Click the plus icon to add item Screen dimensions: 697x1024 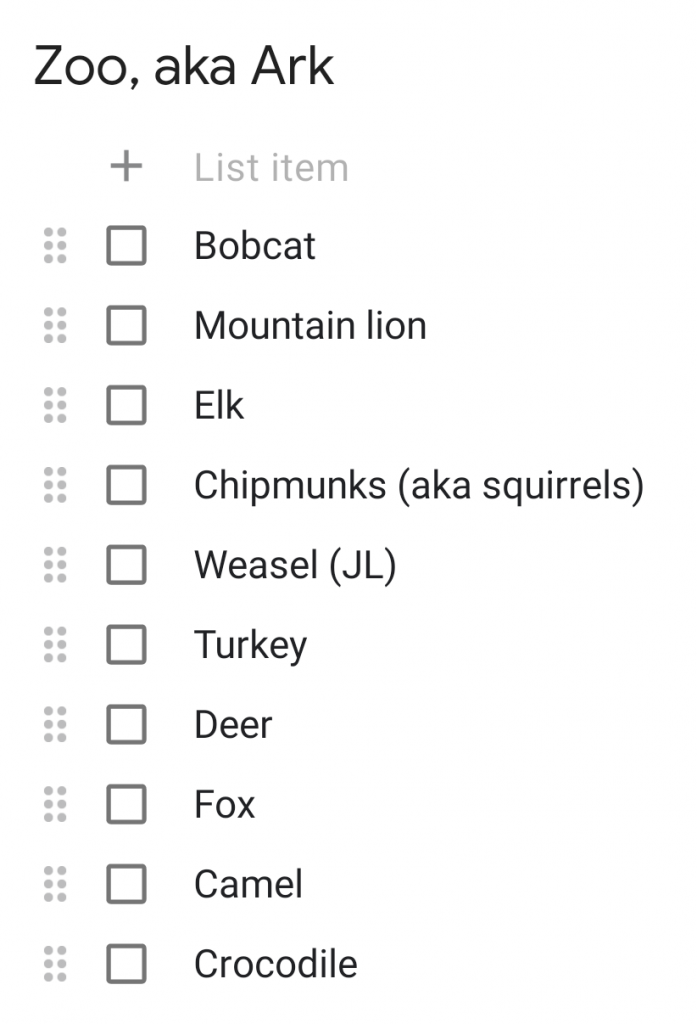126,167
